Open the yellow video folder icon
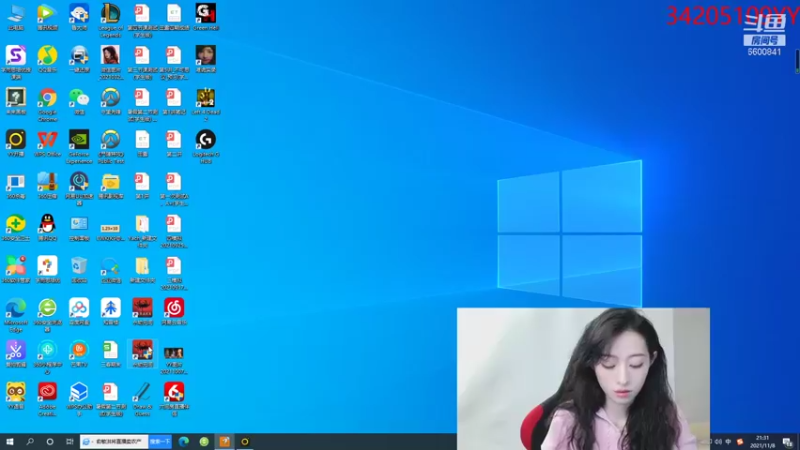The height and width of the screenshot is (450, 800). [111, 185]
